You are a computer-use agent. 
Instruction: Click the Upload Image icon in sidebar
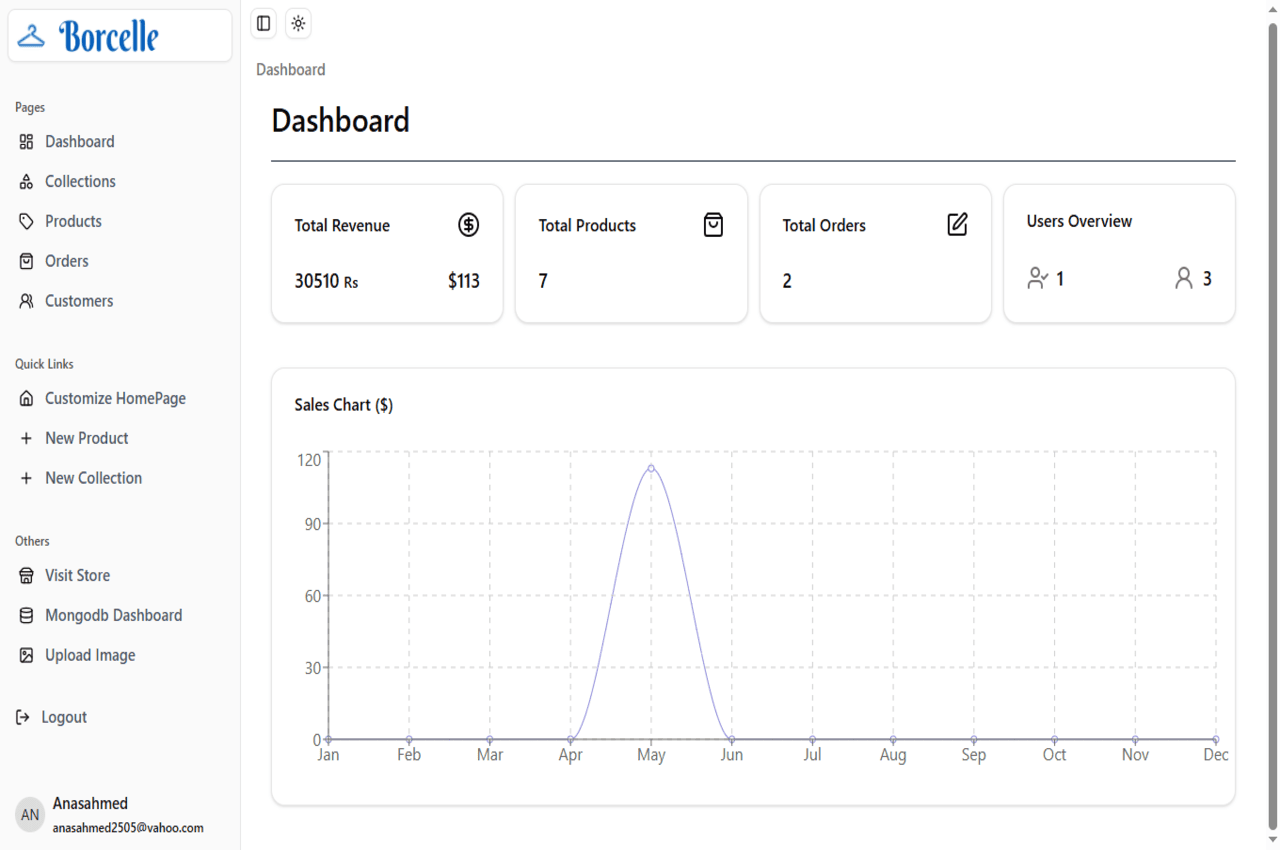coord(25,655)
